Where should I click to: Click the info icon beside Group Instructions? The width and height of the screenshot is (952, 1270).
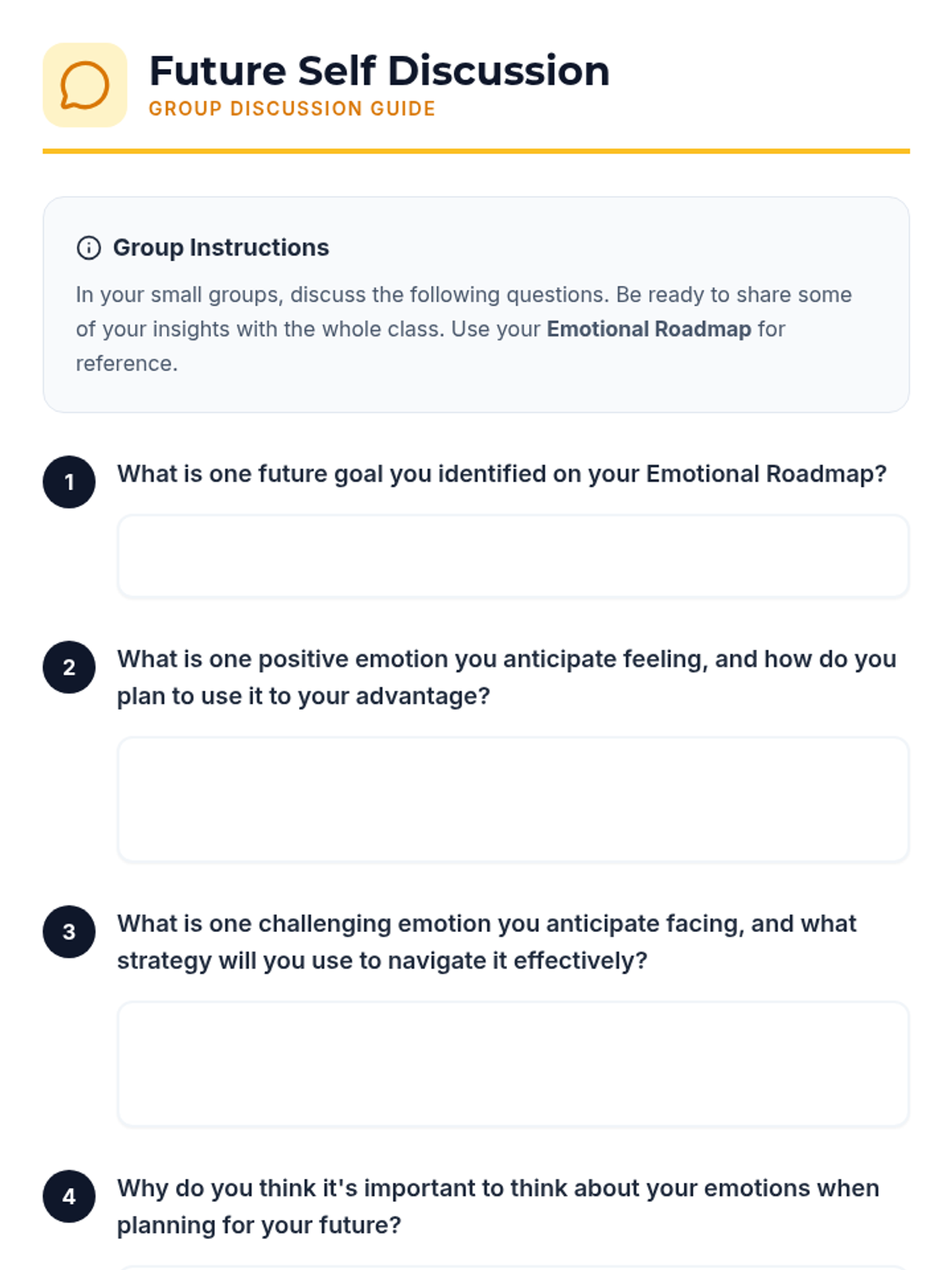(89, 248)
